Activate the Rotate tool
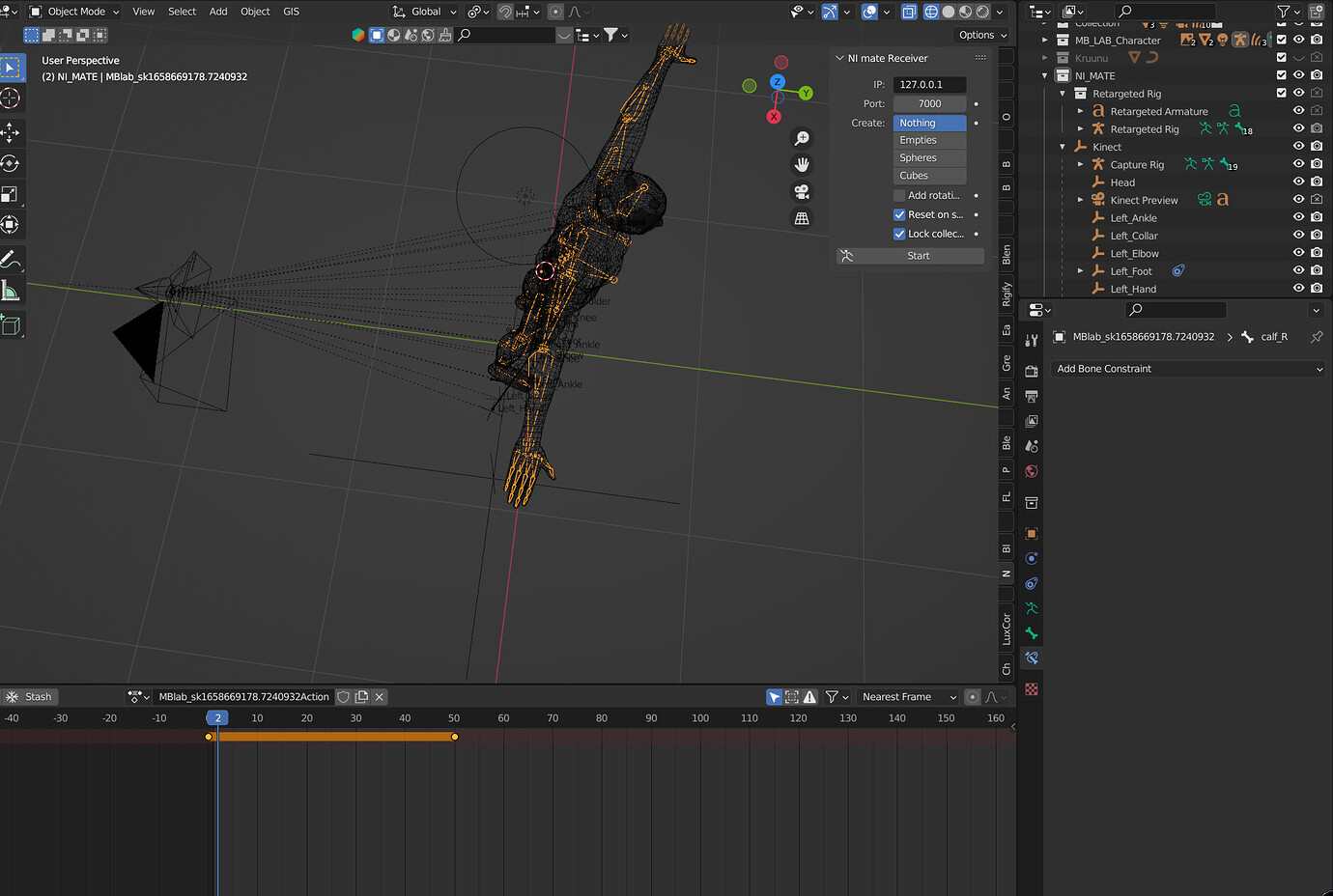1333x896 pixels. 11,164
